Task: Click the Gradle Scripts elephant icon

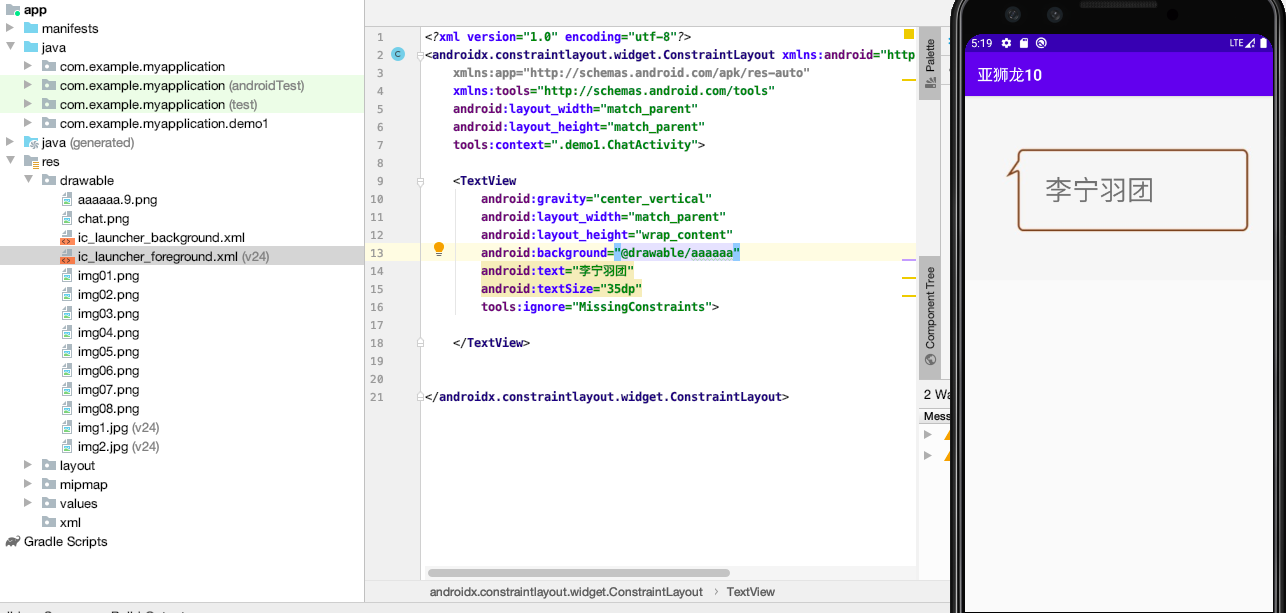Action: point(12,542)
